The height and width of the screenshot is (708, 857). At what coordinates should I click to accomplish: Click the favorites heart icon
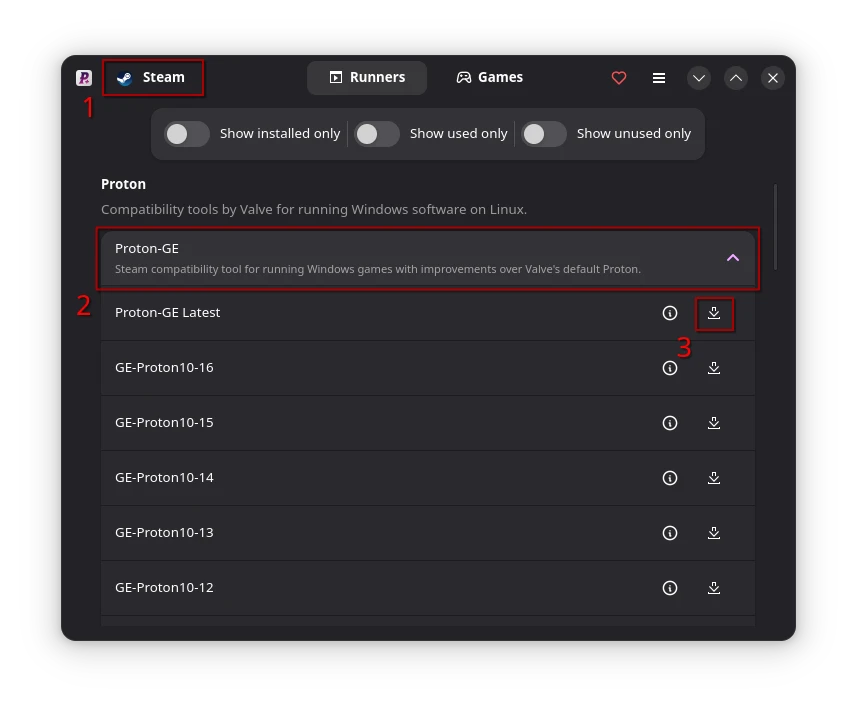point(619,77)
